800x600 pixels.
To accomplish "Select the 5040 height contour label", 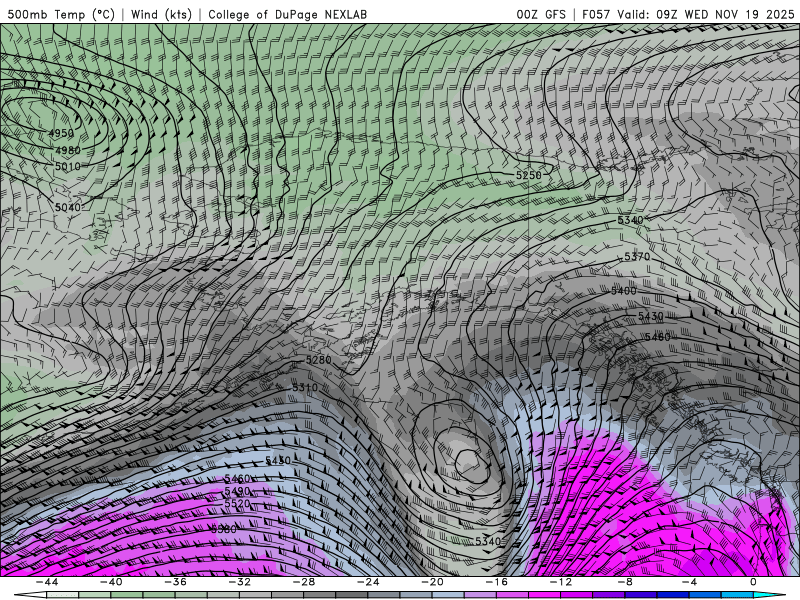I will (x=68, y=207).
